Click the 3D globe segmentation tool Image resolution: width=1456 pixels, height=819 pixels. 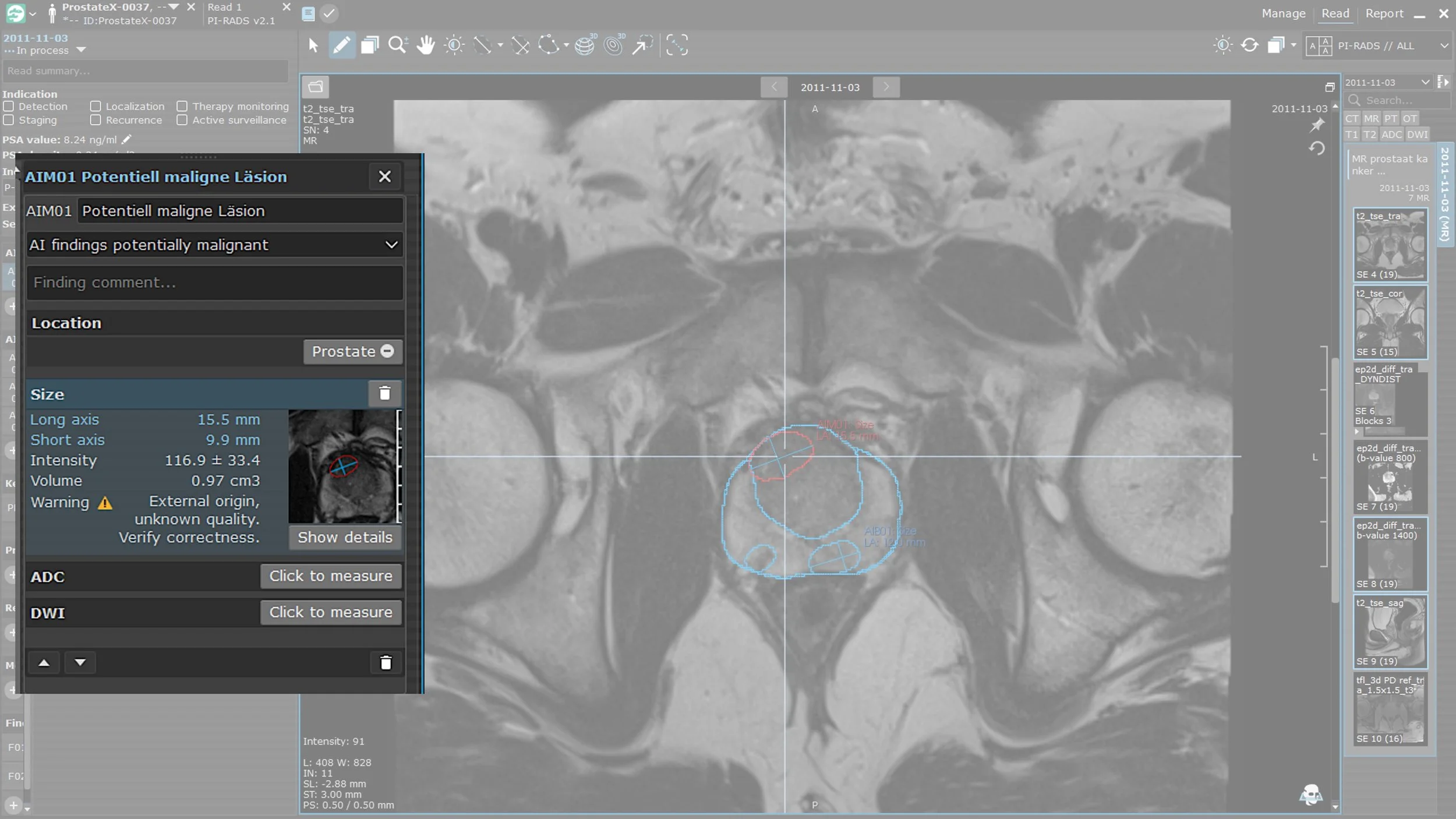[x=585, y=45]
